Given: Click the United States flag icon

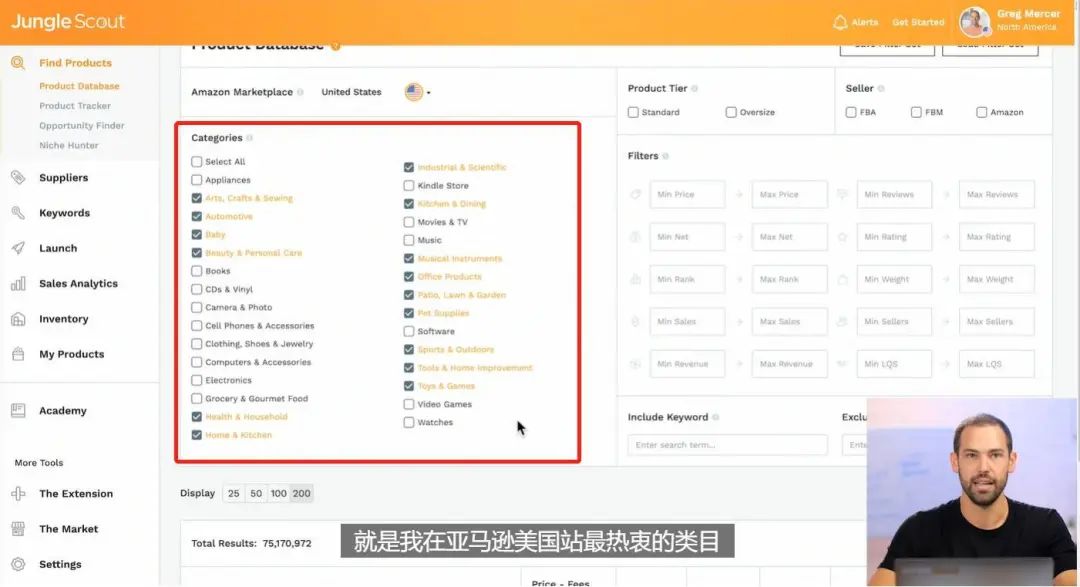Looking at the screenshot, I should [413, 92].
